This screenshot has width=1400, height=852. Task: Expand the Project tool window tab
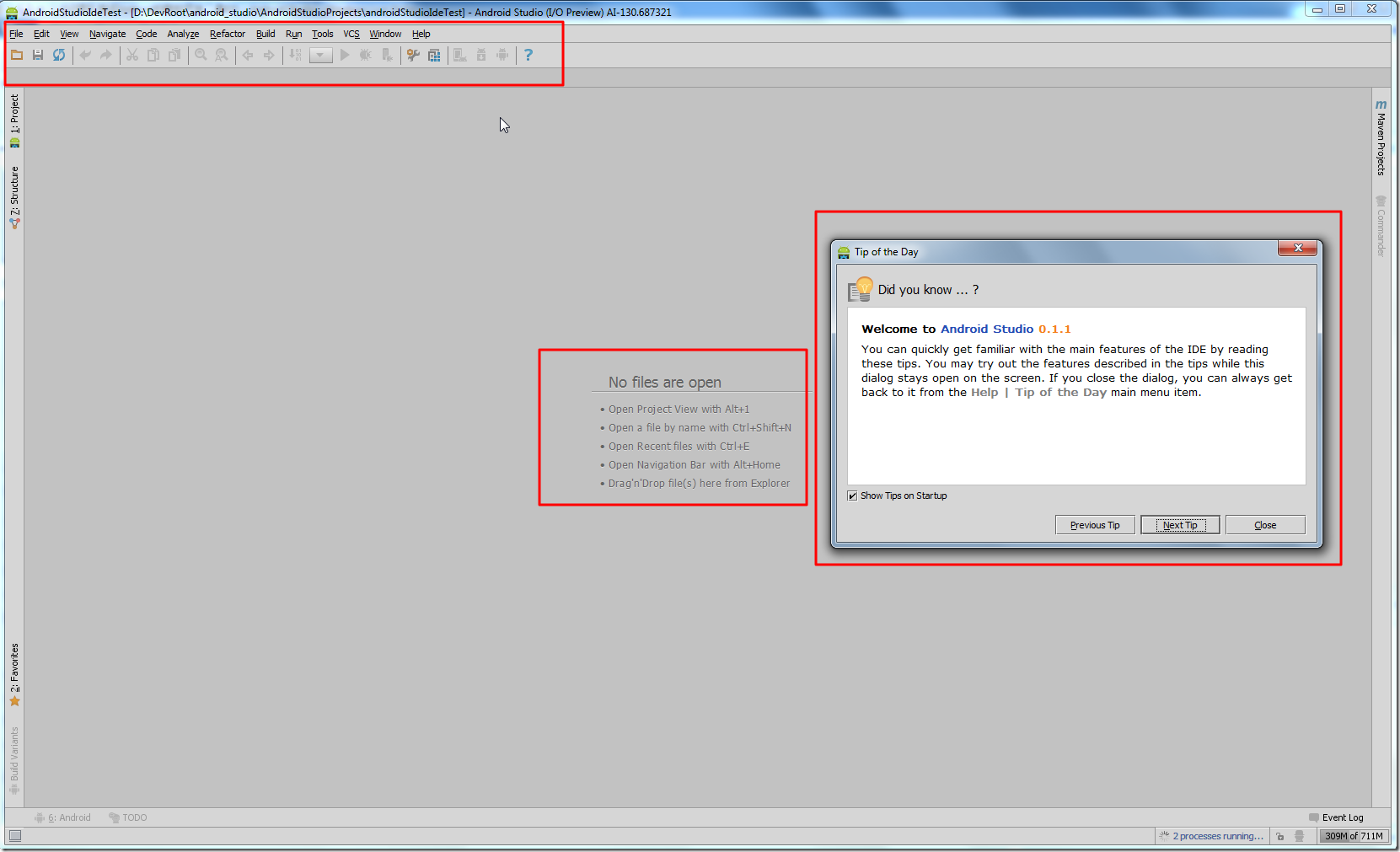[14, 121]
